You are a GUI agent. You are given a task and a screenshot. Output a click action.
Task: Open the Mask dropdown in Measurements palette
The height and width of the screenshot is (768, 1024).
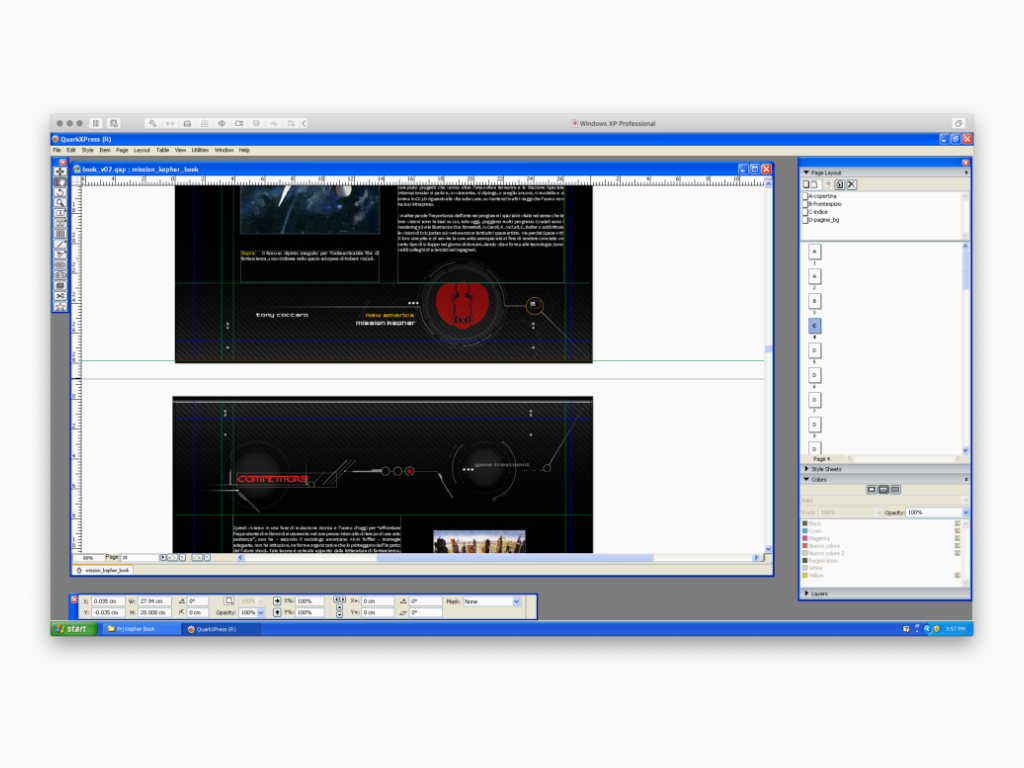click(x=516, y=601)
